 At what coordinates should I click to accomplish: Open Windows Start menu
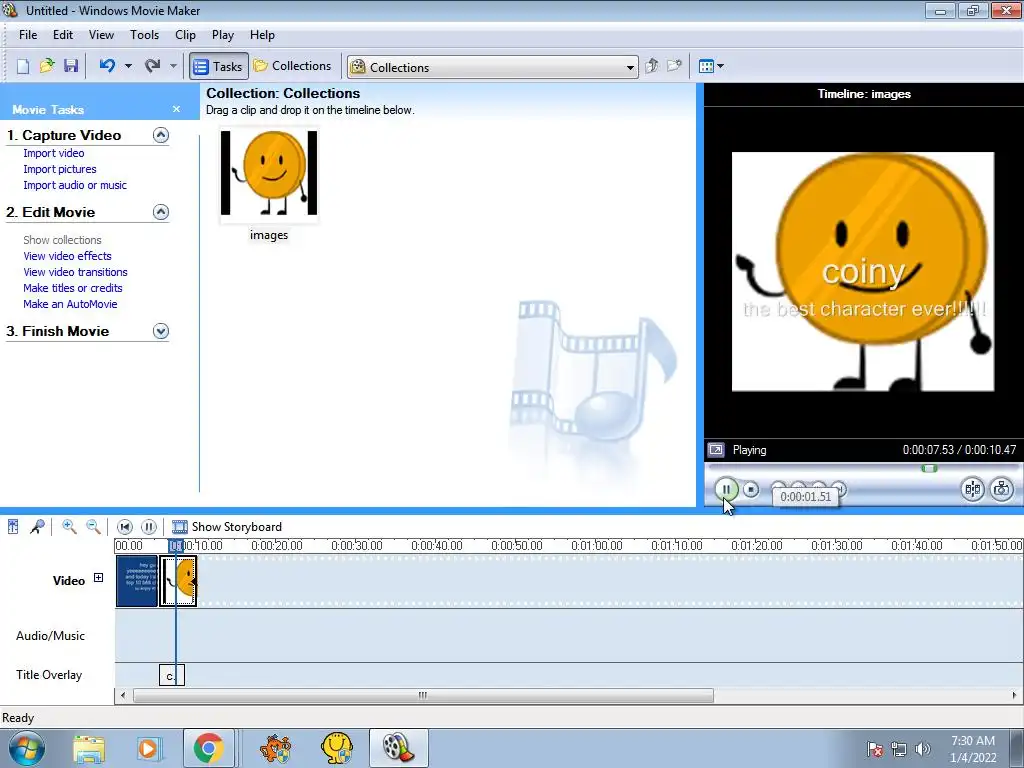(26, 748)
